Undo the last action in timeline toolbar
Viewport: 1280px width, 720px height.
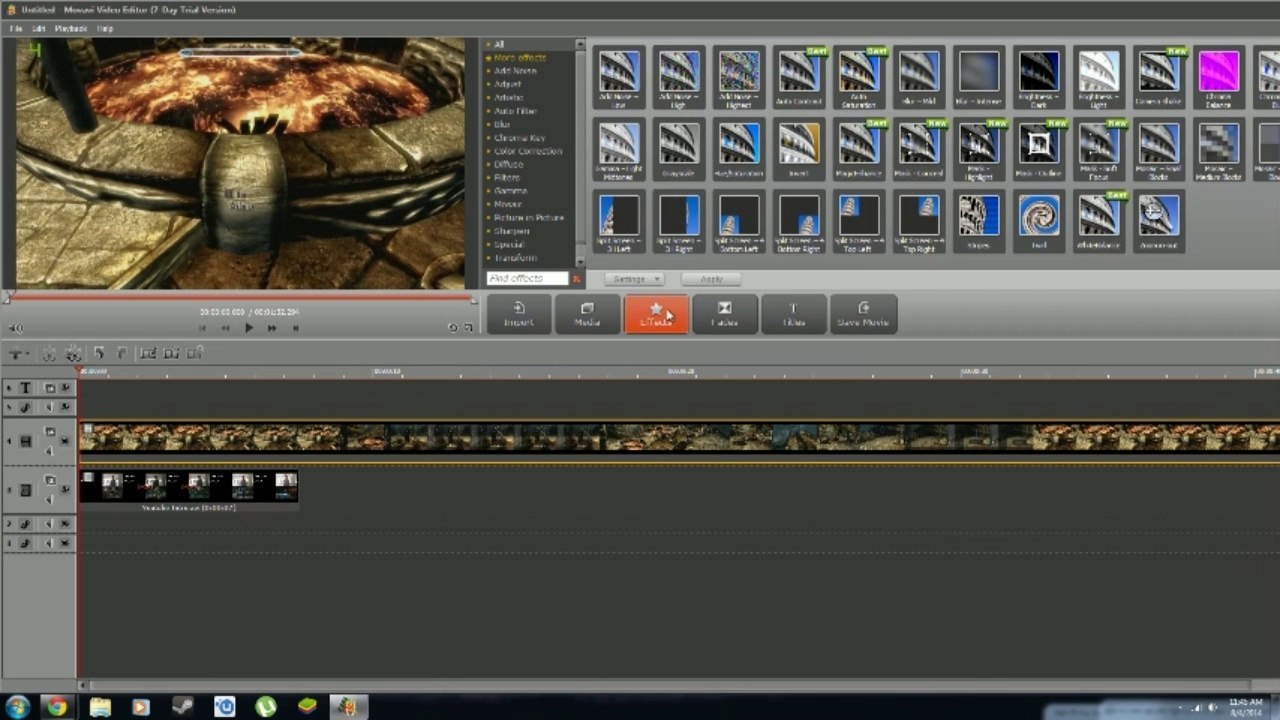point(99,353)
